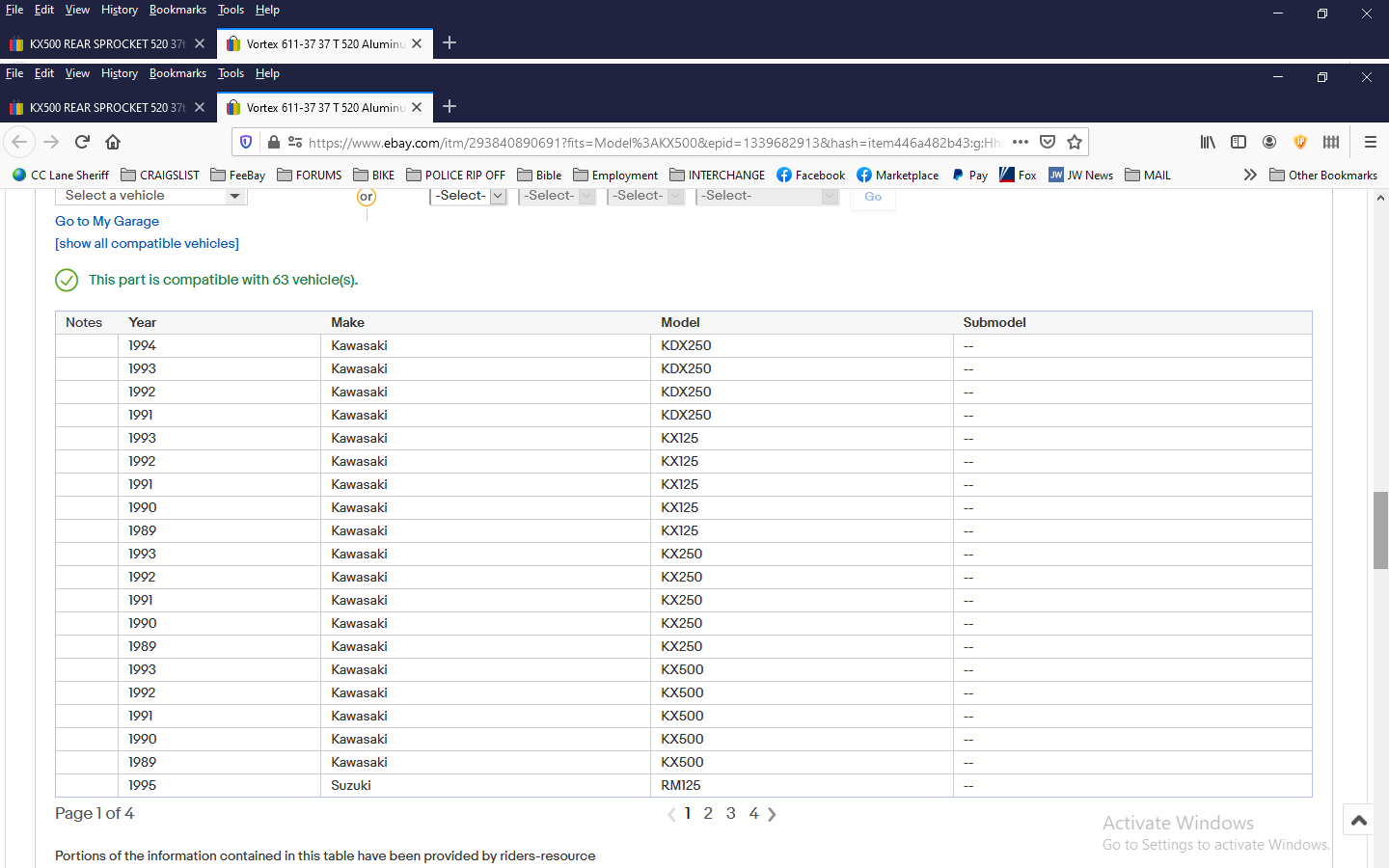Reload the page with the refresh icon

pos(82,142)
